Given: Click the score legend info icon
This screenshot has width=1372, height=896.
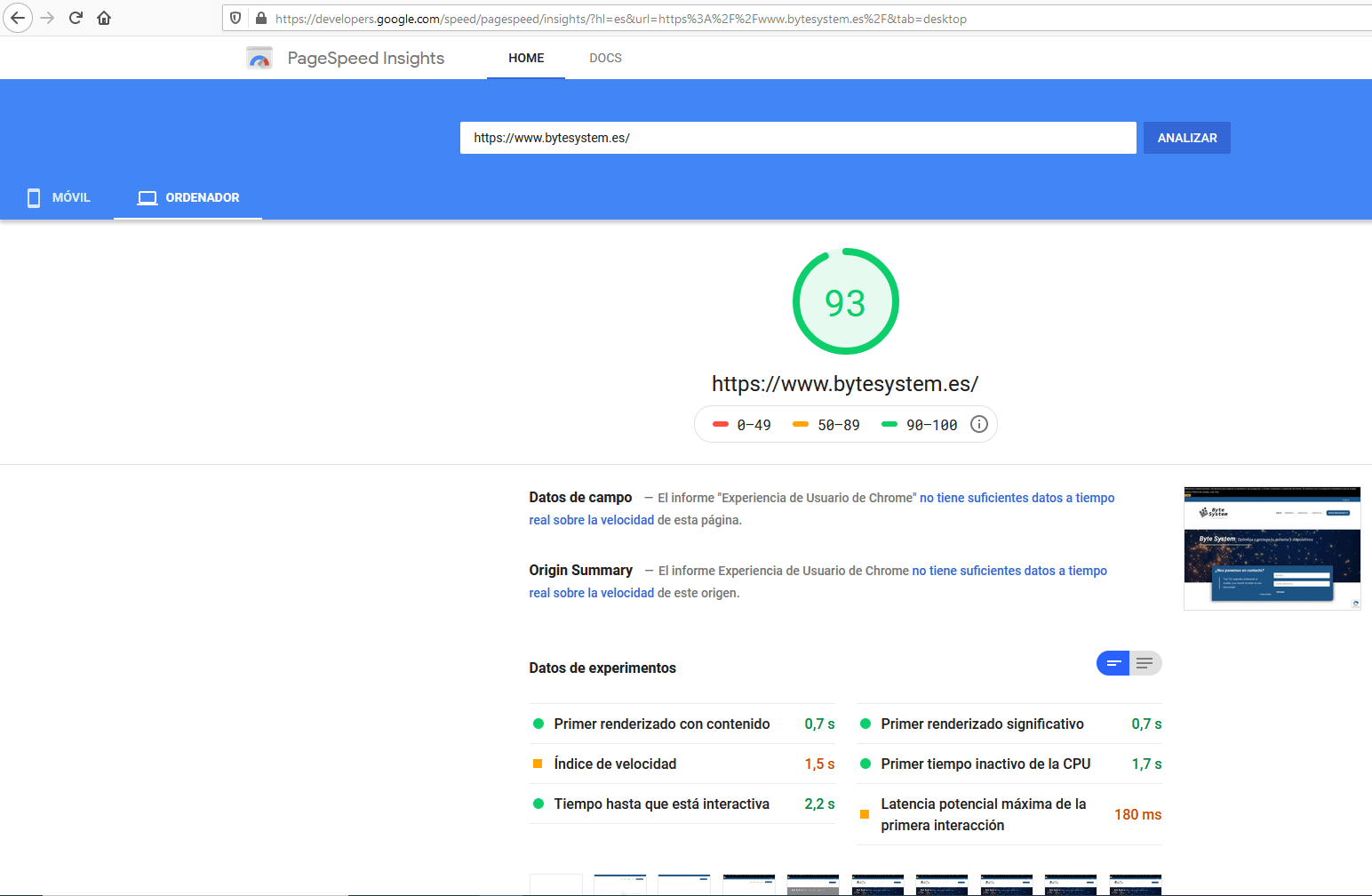Looking at the screenshot, I should tap(978, 424).
